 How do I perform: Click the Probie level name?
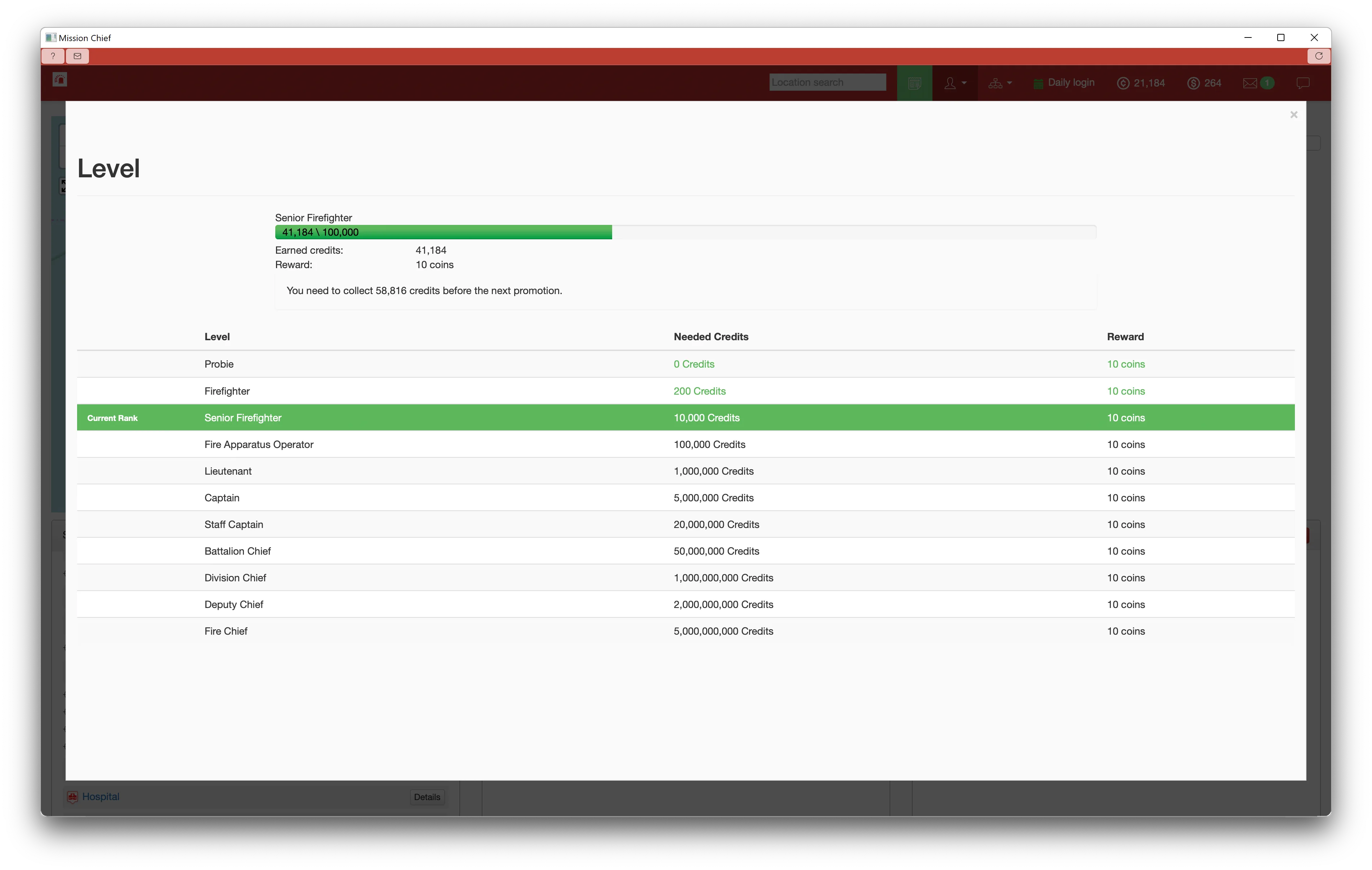point(219,364)
